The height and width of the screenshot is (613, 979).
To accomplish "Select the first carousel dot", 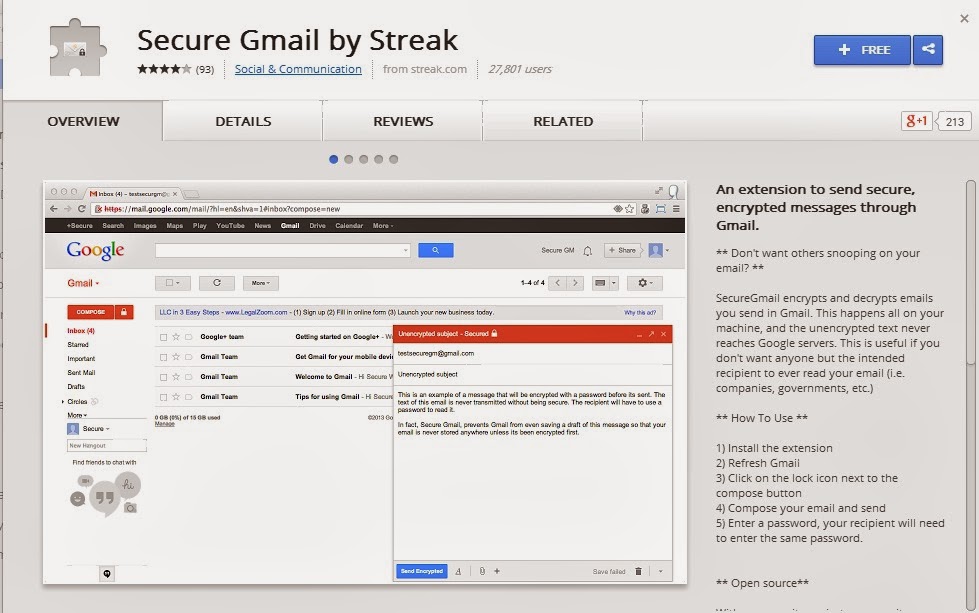I will (333, 159).
